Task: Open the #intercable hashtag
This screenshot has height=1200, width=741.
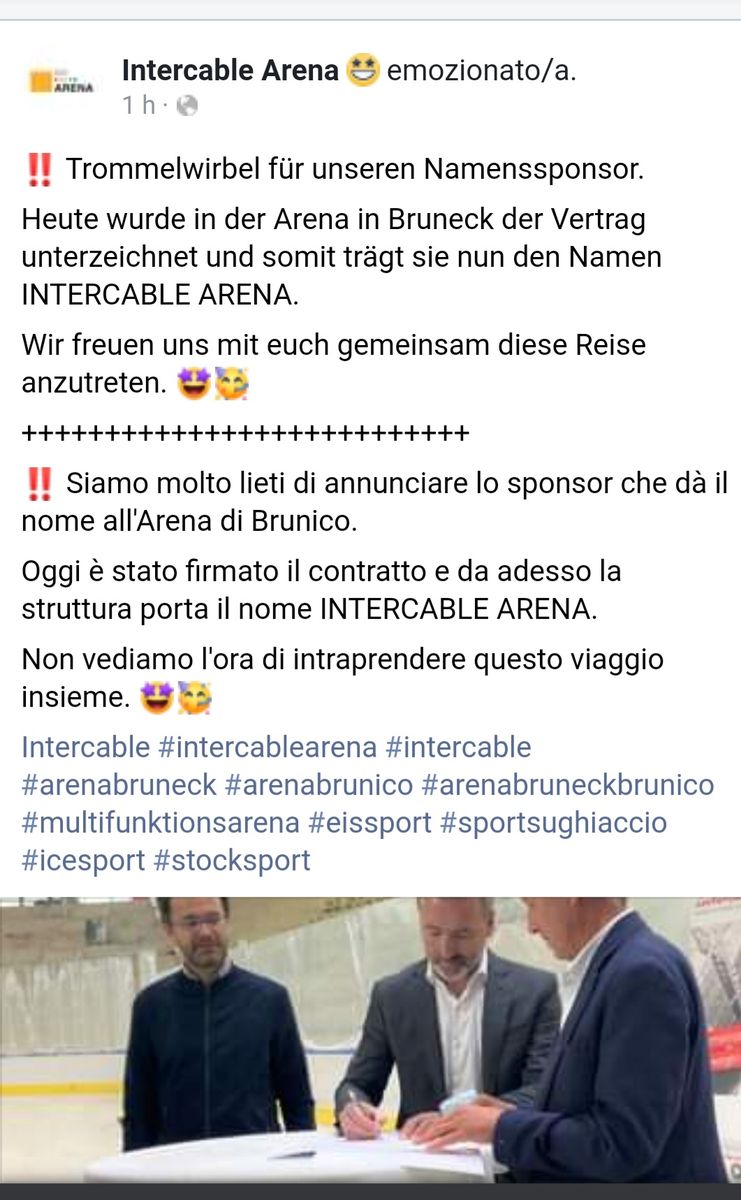Action: point(458,747)
